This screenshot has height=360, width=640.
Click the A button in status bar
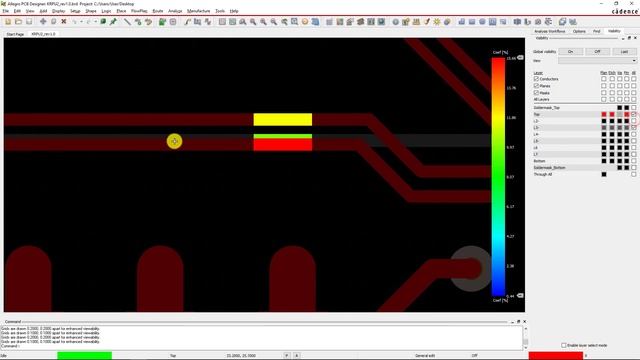pos(297,356)
